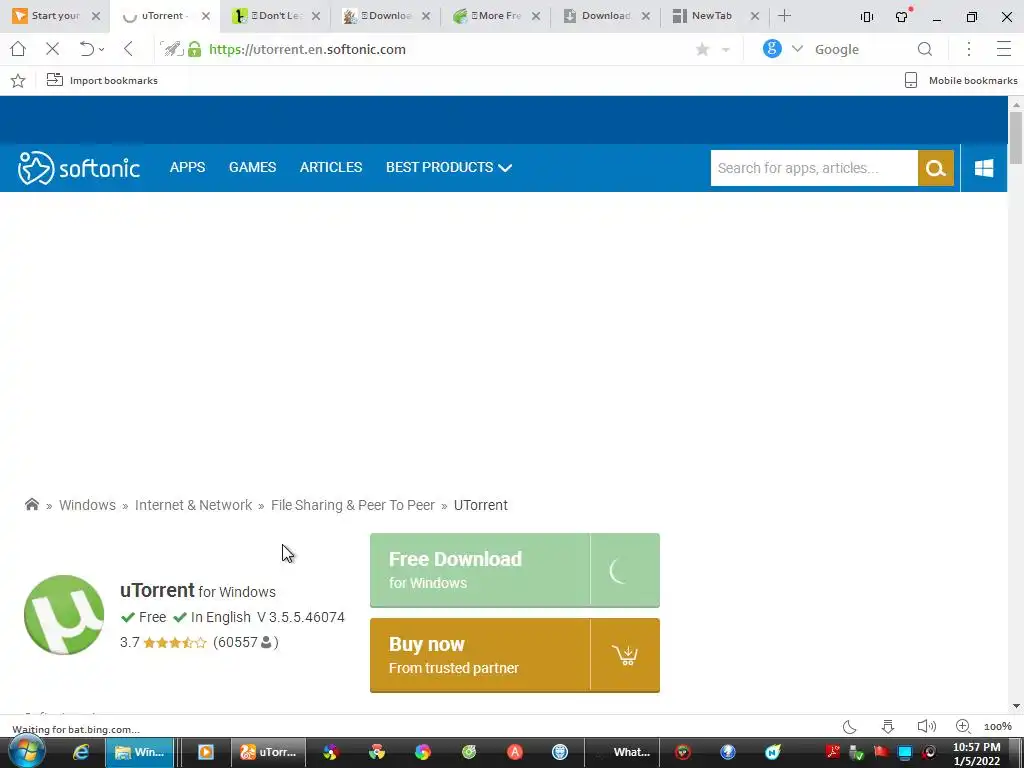Open Chrome icon on taskbar
1024x768 pixels.
tap(377, 752)
